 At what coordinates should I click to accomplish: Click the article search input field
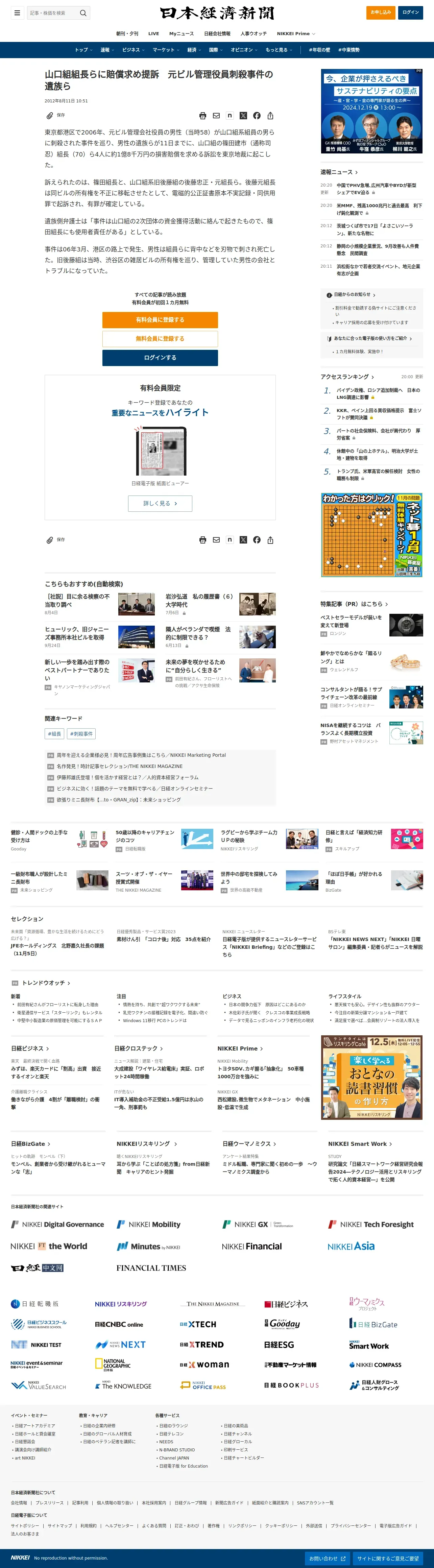coord(53,13)
